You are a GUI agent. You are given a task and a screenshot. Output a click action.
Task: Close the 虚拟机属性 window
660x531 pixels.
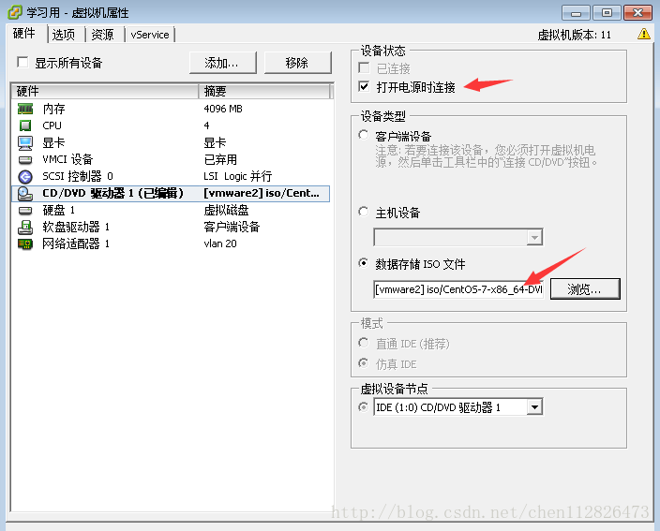[x=638, y=13]
